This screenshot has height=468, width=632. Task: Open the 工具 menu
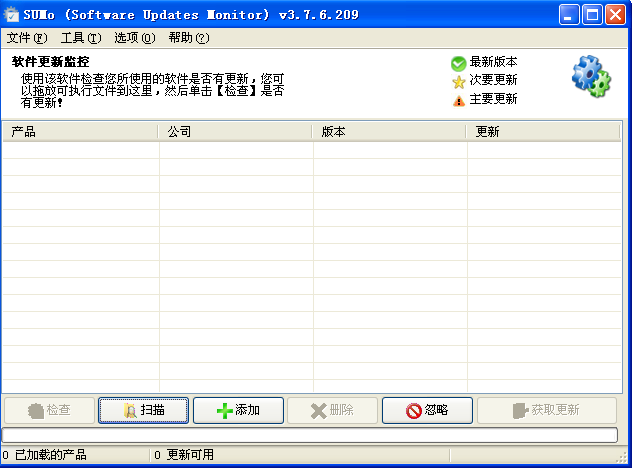[81, 38]
